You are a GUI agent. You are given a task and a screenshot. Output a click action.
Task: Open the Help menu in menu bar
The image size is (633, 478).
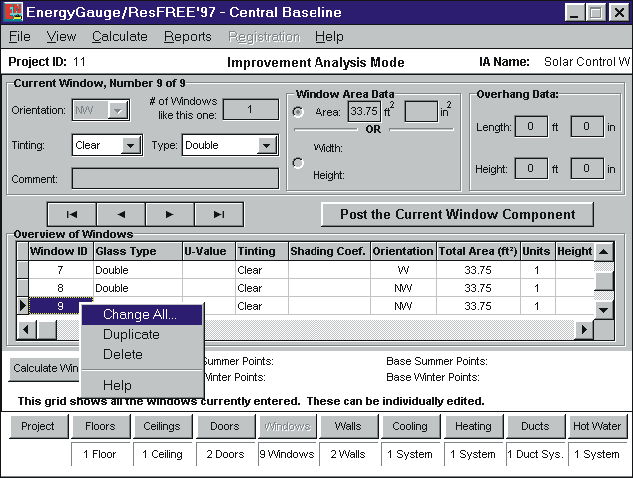329,37
